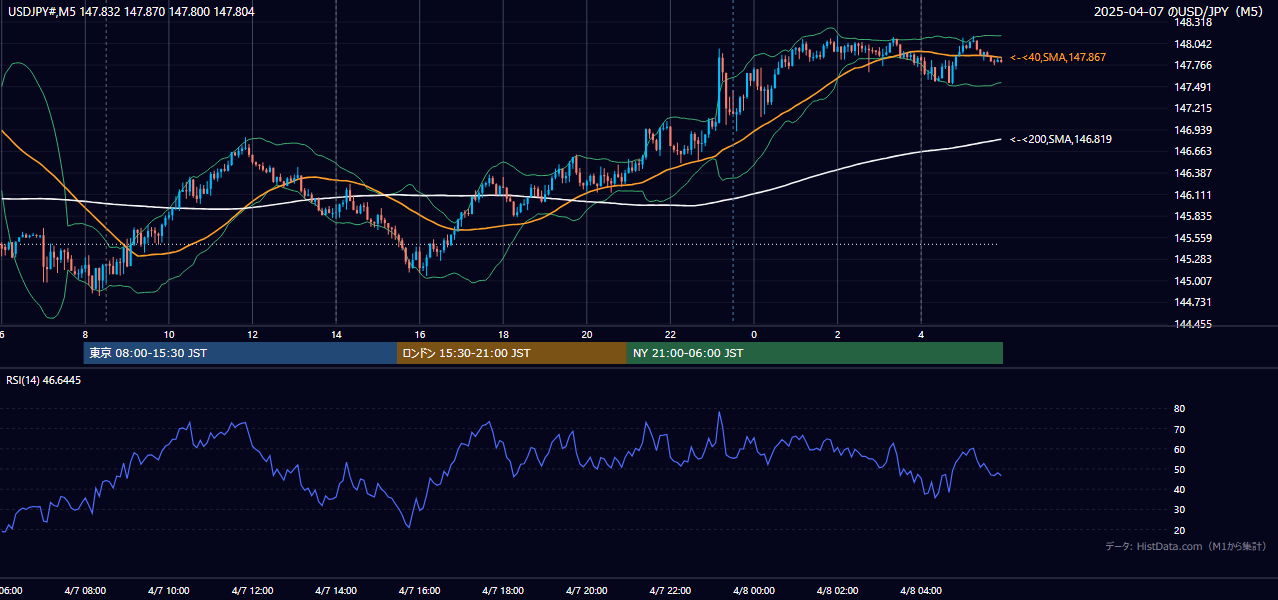Click the RSI scale value 70
The width and height of the screenshot is (1278, 600).
coord(1179,429)
